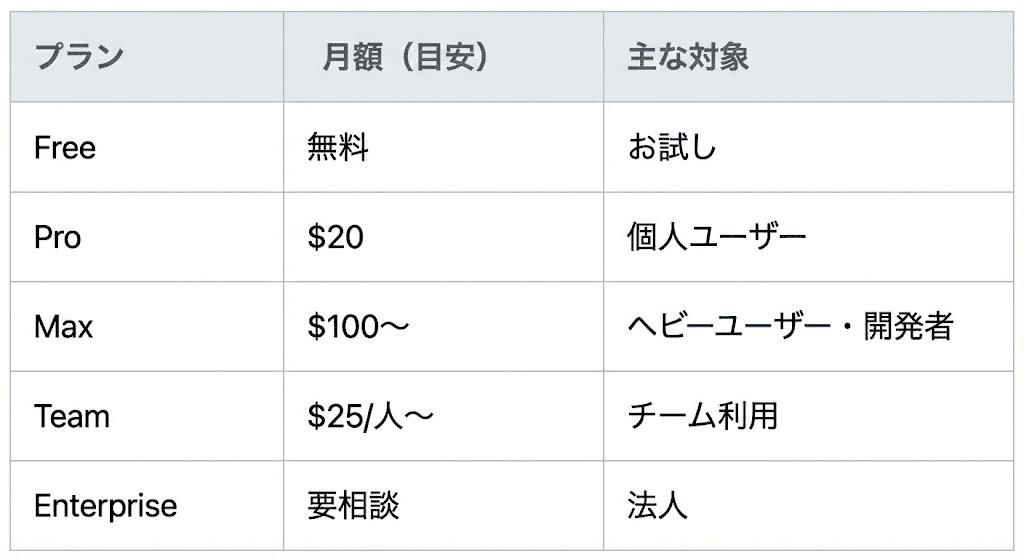
Task: Click the 開発者 text in Max row
Action: pyautogui.click(x=908, y=327)
